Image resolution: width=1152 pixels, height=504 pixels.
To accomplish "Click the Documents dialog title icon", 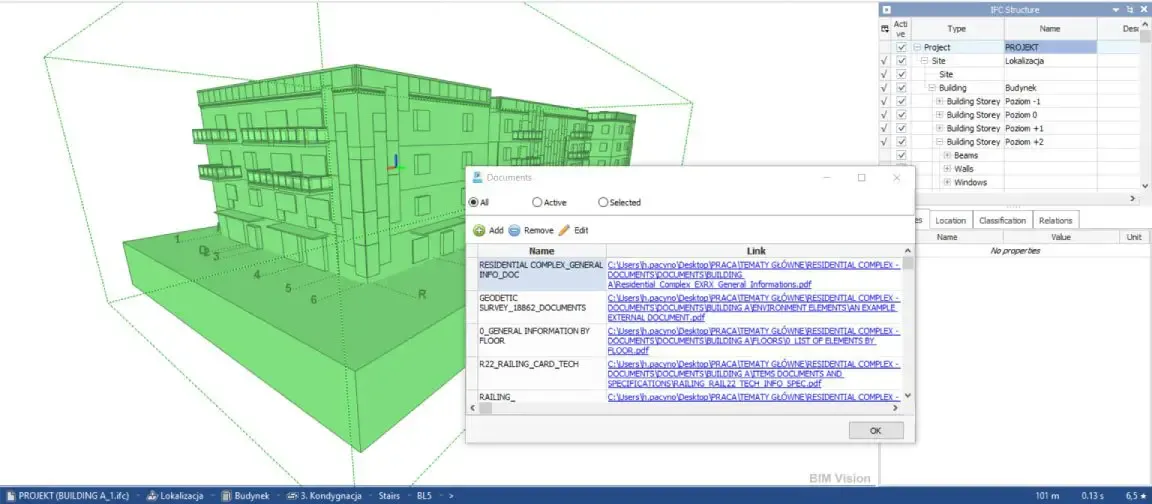I will (477, 177).
